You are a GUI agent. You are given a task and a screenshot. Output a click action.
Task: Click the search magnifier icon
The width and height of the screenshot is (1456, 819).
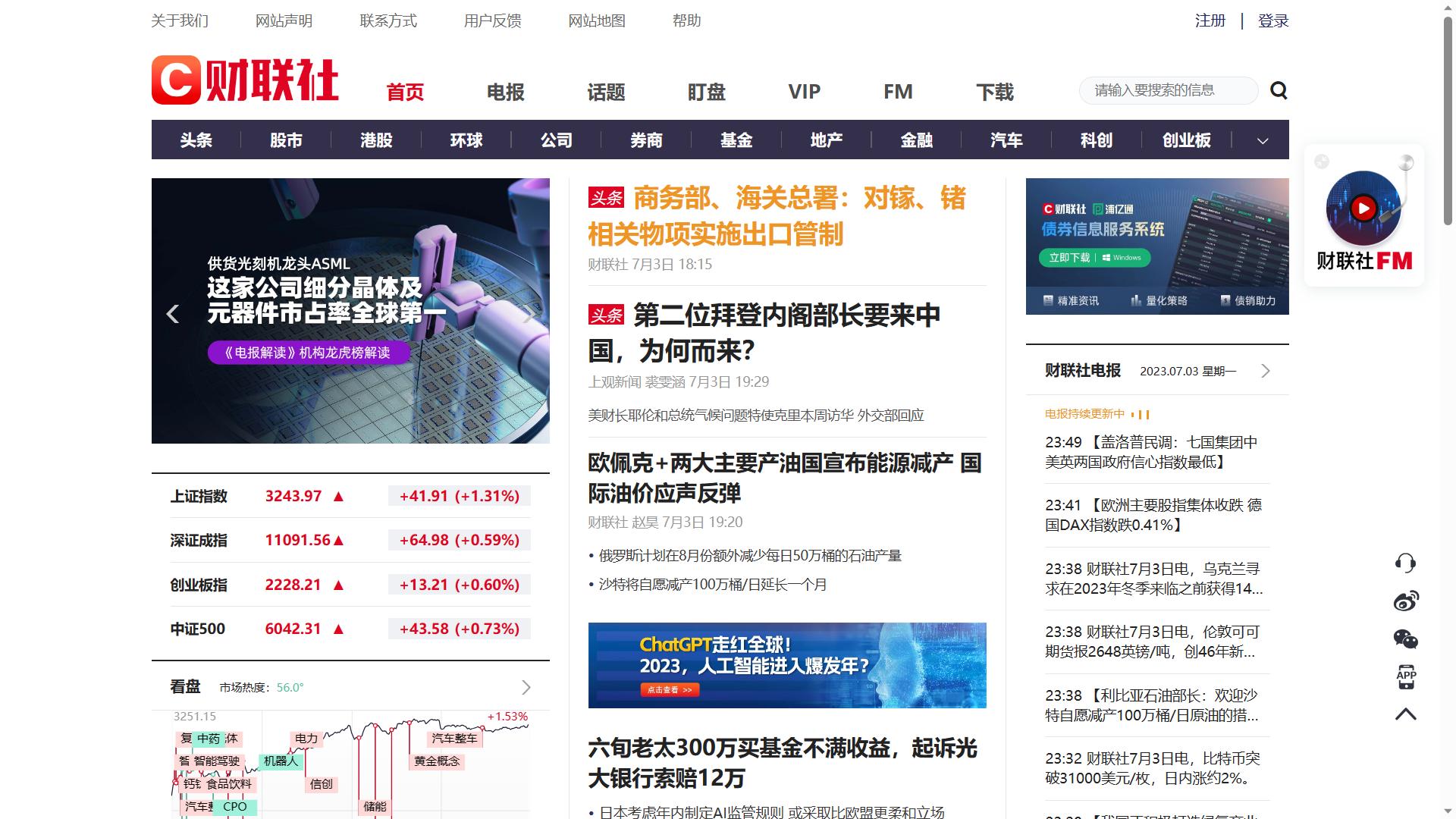pyautogui.click(x=1278, y=90)
